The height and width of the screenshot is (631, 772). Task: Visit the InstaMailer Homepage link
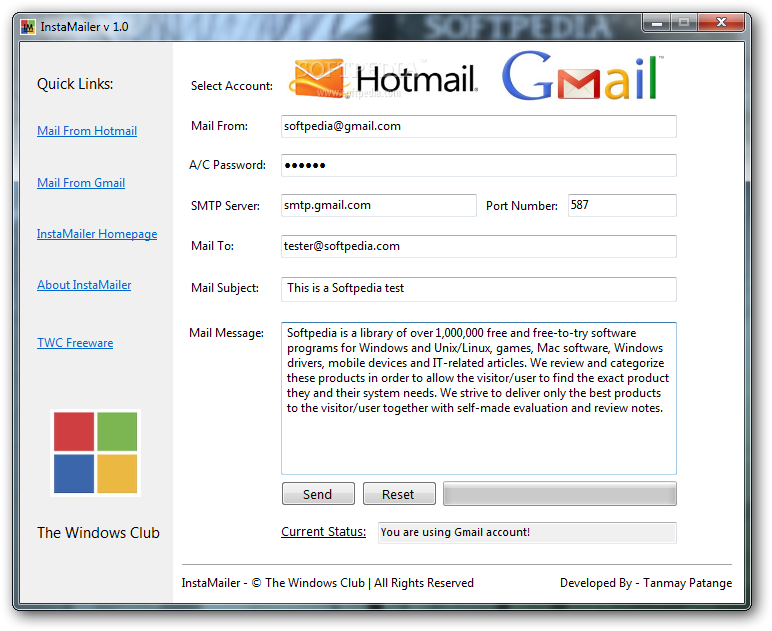coord(97,234)
